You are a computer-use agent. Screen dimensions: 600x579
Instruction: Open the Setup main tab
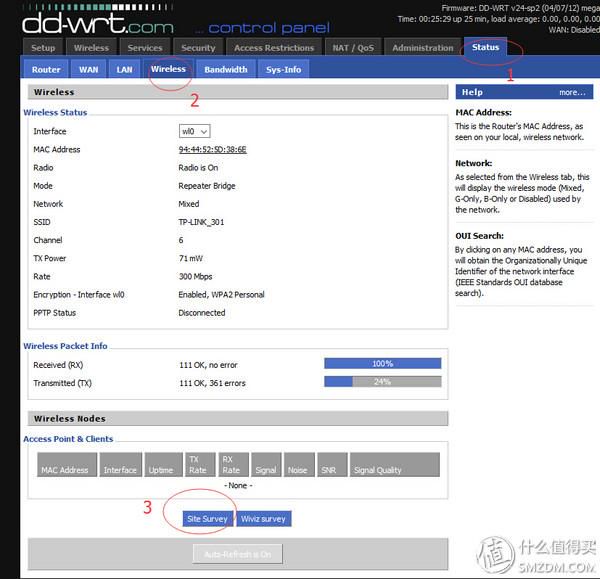[x=43, y=47]
